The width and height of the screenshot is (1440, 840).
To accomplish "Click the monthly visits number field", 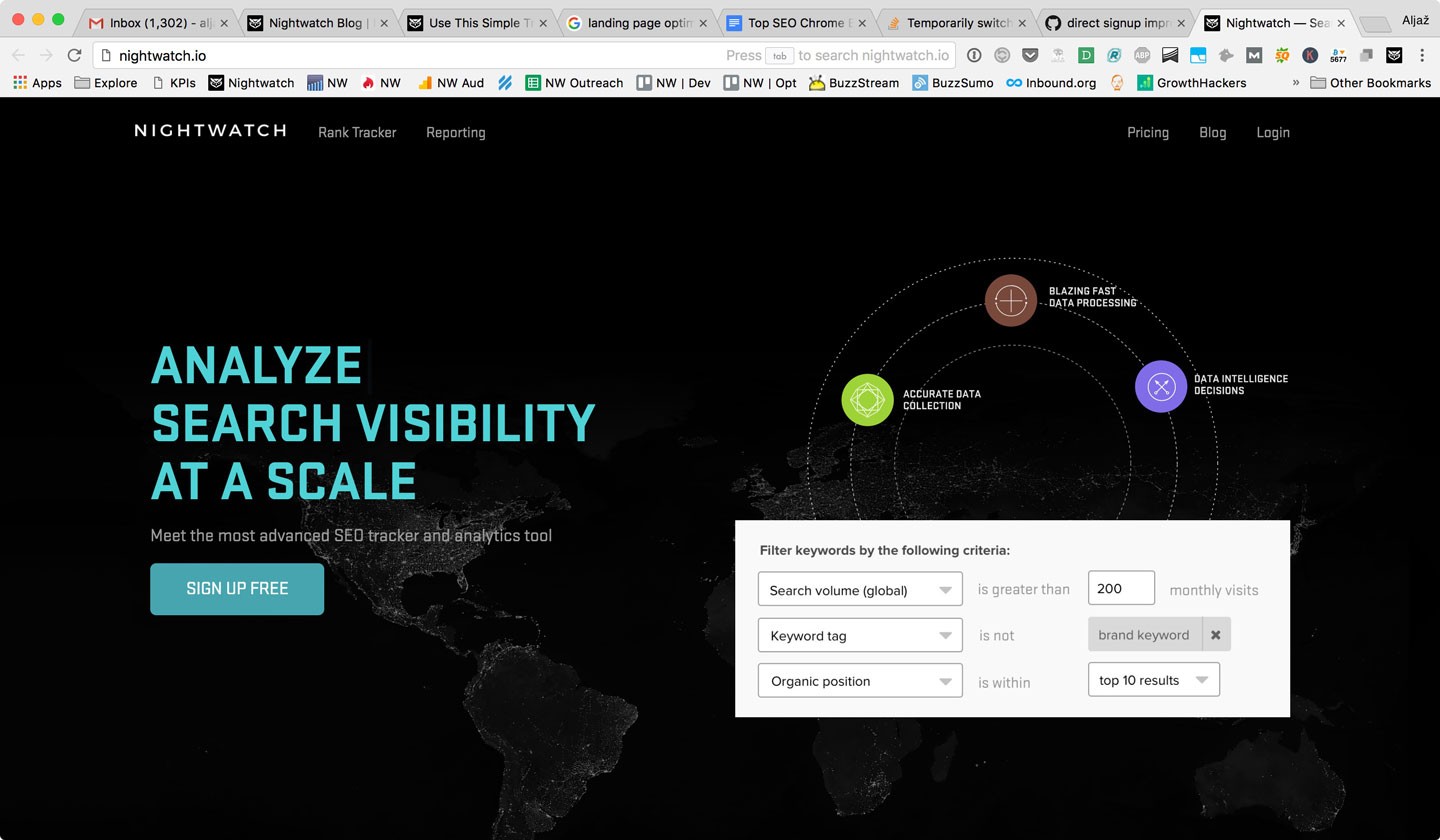I will (x=1120, y=589).
